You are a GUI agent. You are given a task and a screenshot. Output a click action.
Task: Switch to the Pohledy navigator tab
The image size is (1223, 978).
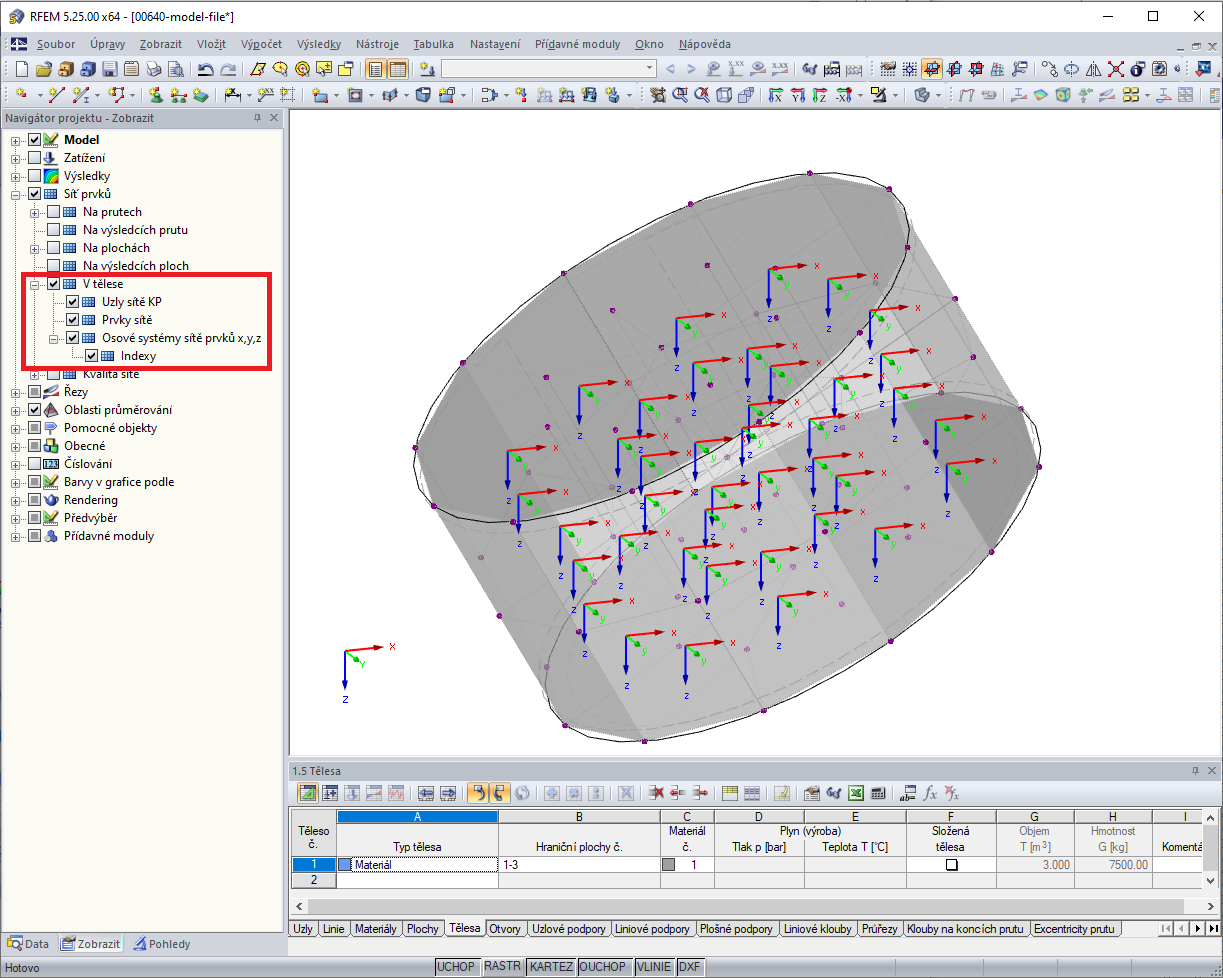pyautogui.click(x=162, y=943)
